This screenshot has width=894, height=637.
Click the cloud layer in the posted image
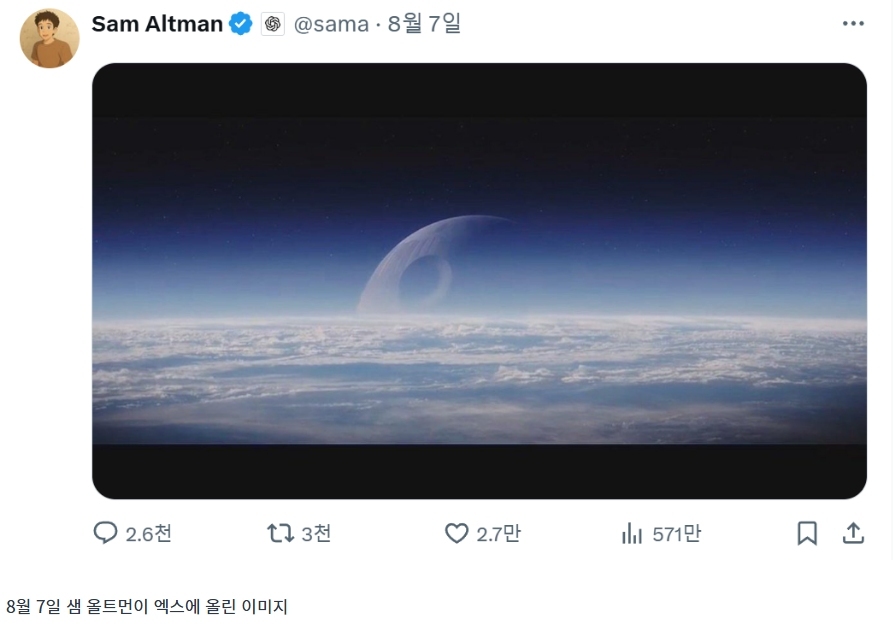pyautogui.click(x=479, y=376)
